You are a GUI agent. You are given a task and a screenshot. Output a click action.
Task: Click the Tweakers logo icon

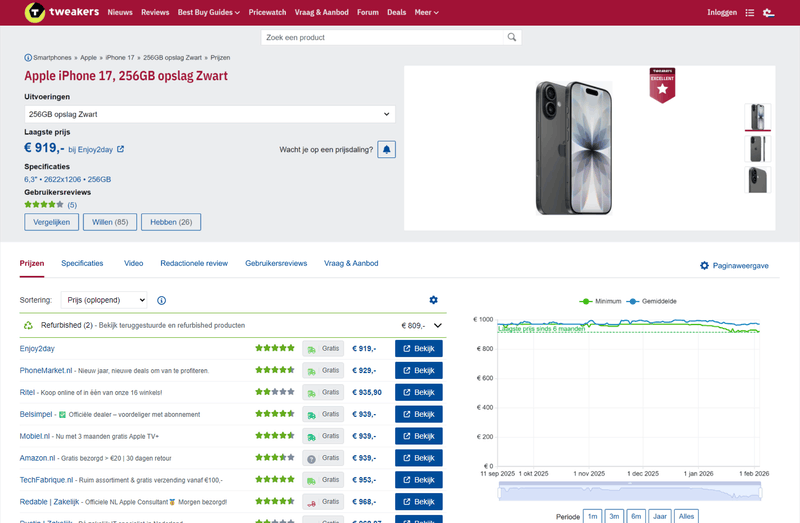35,12
